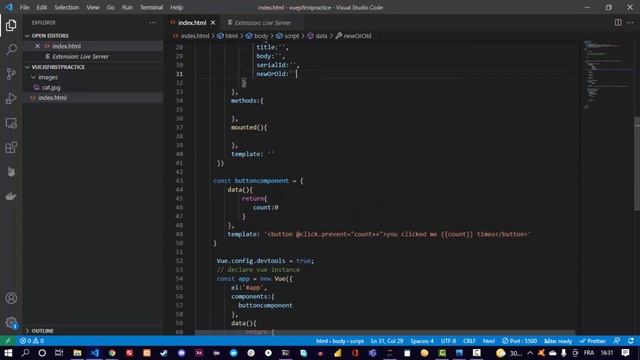640x360 pixels.
Task: Open Chrome from the Windows taskbar
Action: (x=112, y=353)
